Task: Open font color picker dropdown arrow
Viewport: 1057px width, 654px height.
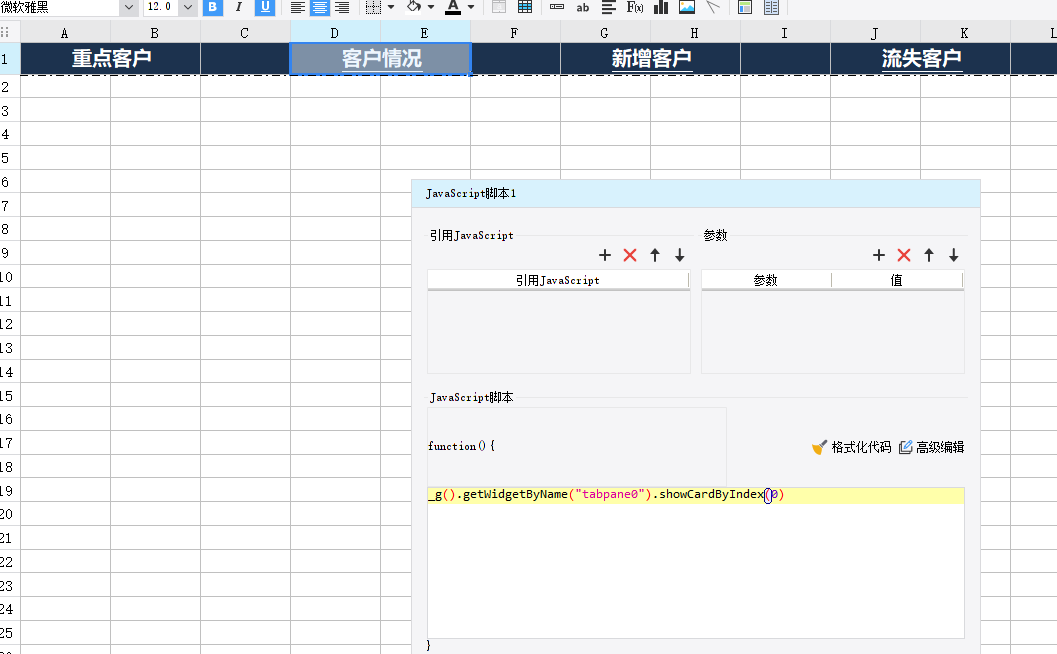Action: pyautogui.click(x=471, y=7)
